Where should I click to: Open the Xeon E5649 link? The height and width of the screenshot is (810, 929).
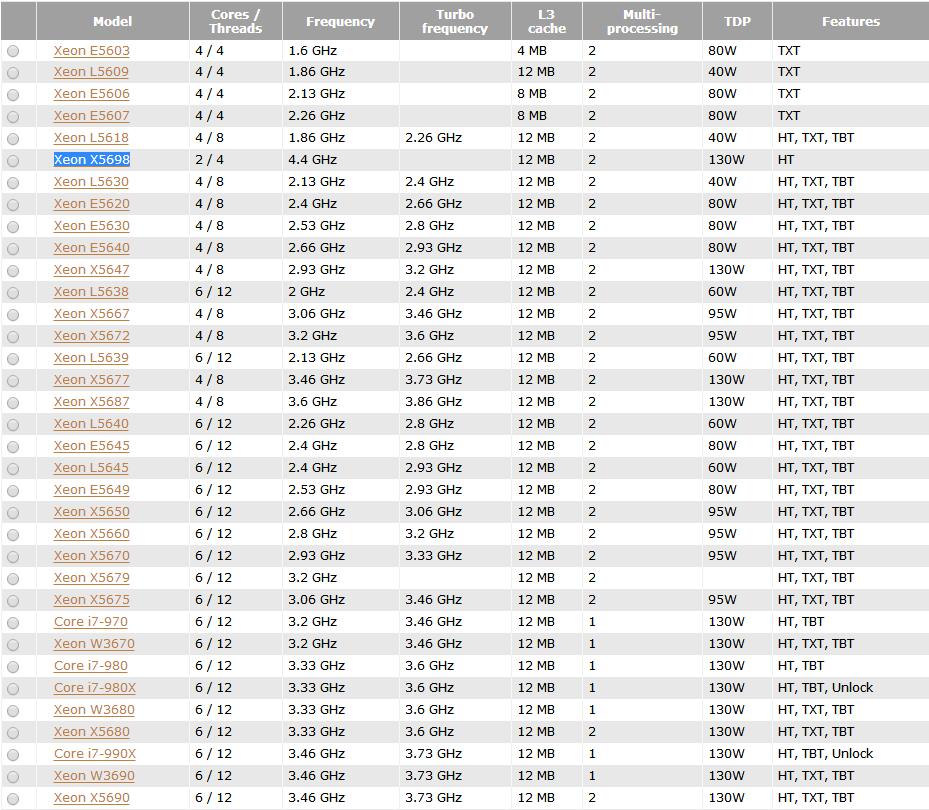click(91, 489)
